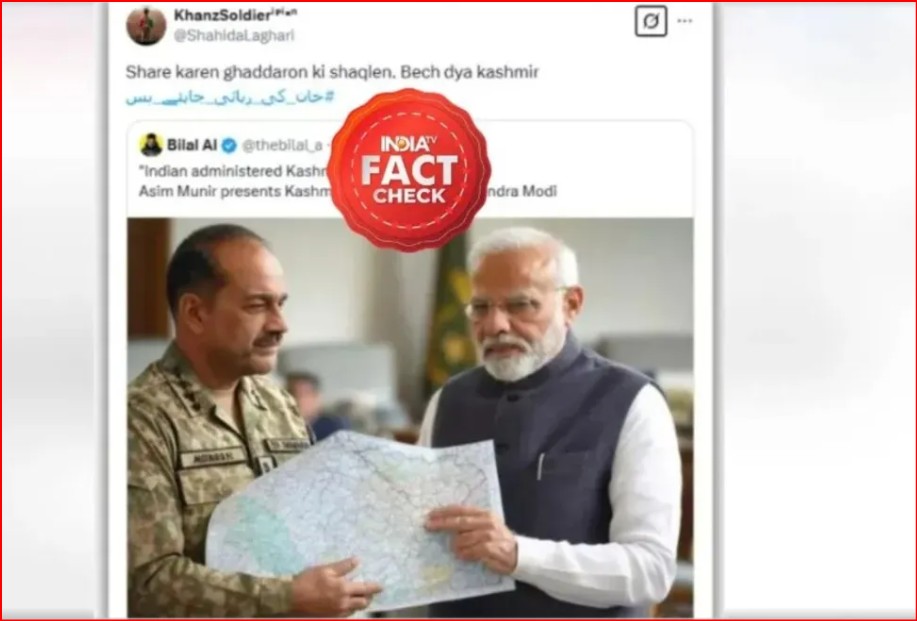This screenshot has width=917, height=621.
Task: Open the Grok slashed-circle icon on the tweet
Action: coord(651,22)
